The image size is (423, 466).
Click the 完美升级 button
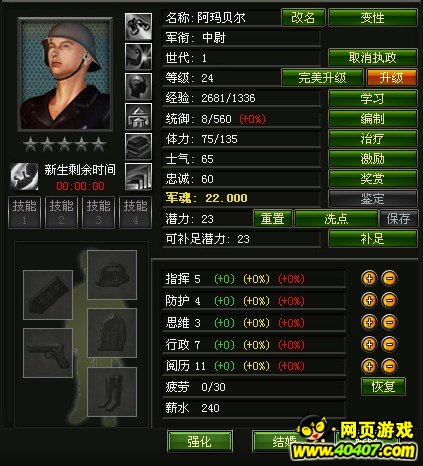pos(322,78)
